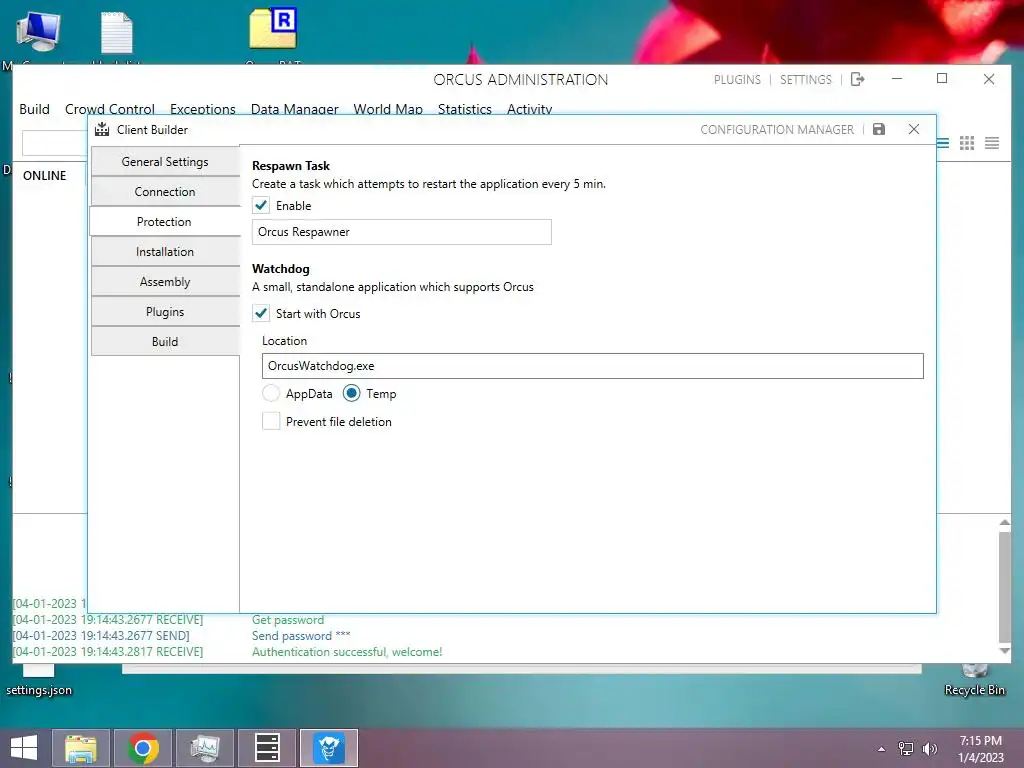The width and height of the screenshot is (1024, 768).
Task: Click the Orcus app icon in taskbar
Action: click(x=329, y=748)
